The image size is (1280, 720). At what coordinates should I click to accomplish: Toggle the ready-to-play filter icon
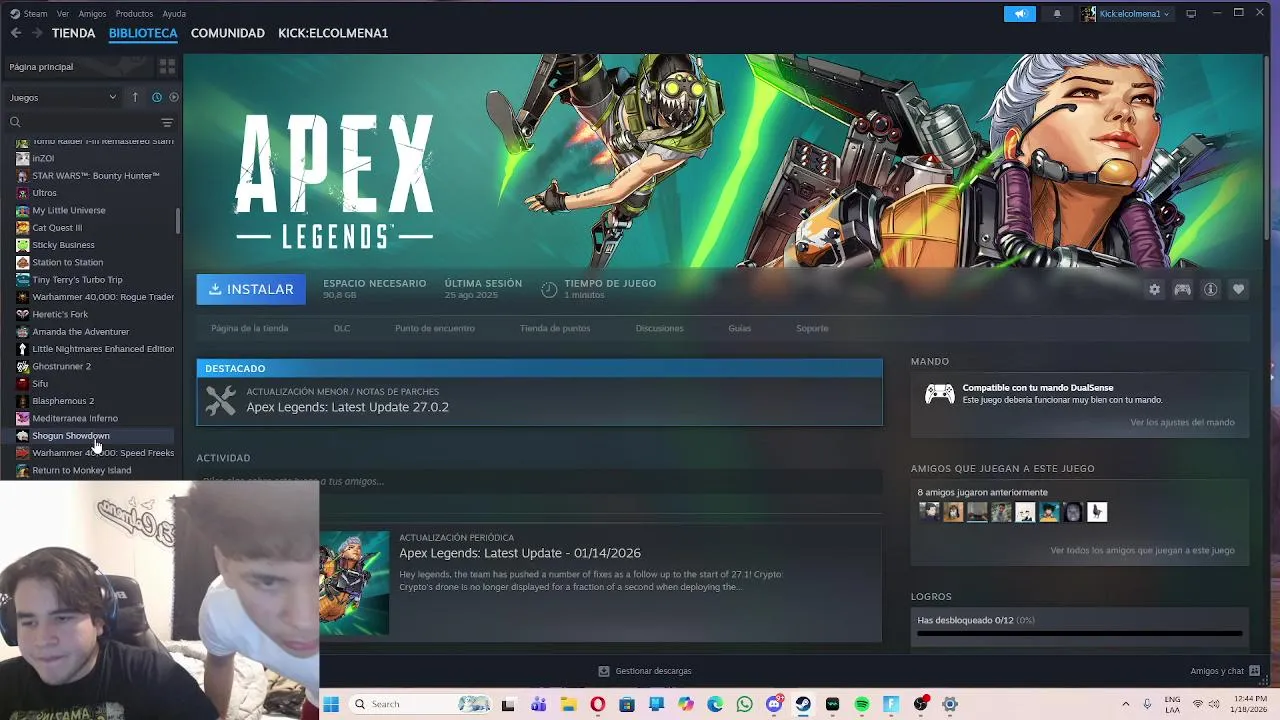[173, 97]
